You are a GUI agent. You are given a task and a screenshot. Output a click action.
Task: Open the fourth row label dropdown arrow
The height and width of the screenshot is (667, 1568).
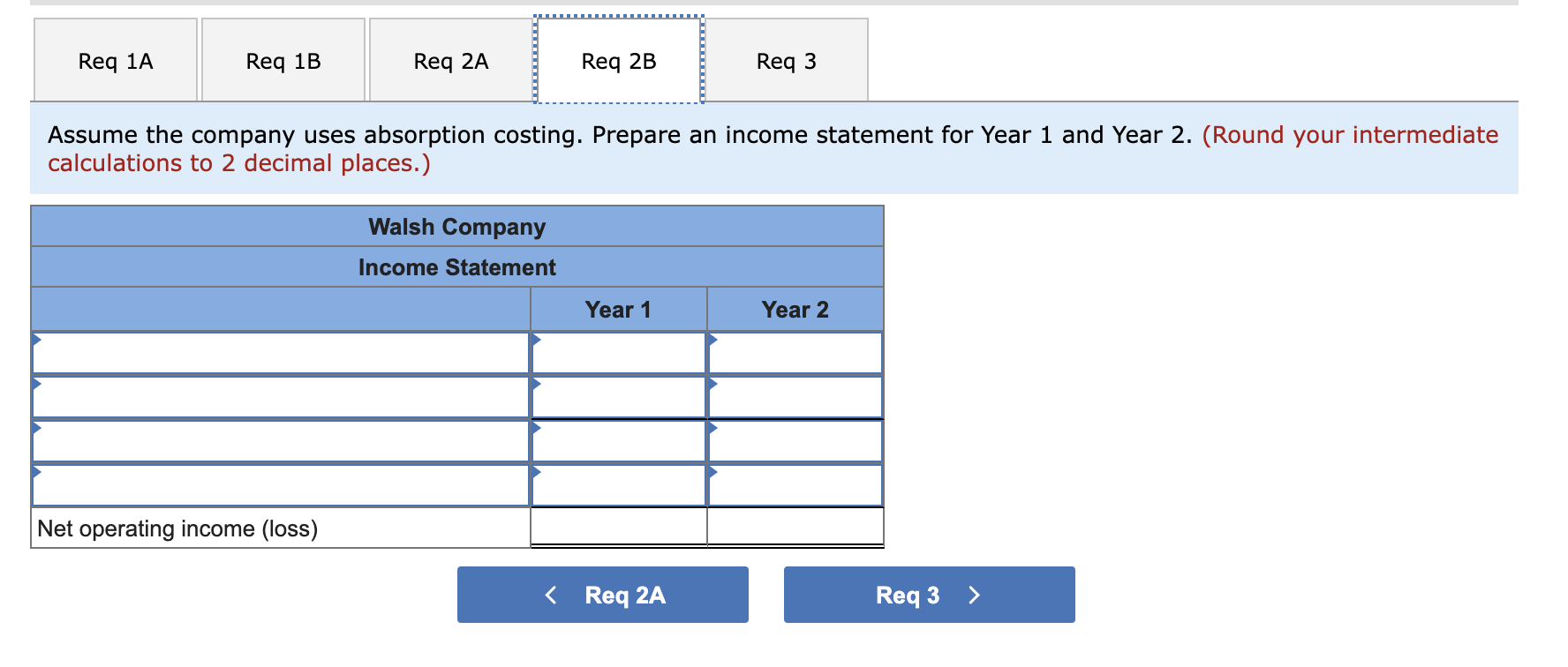37,472
